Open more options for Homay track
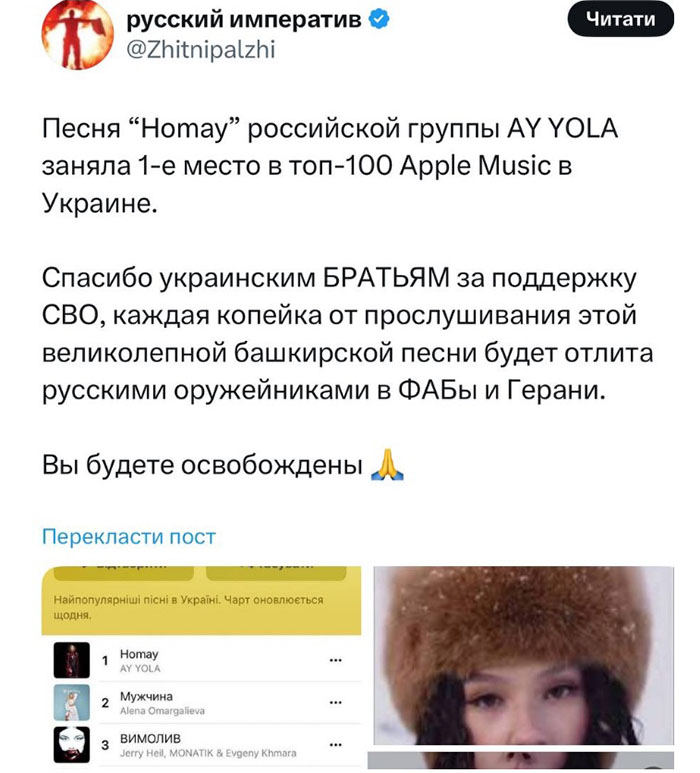The width and height of the screenshot is (700, 773). click(x=336, y=660)
